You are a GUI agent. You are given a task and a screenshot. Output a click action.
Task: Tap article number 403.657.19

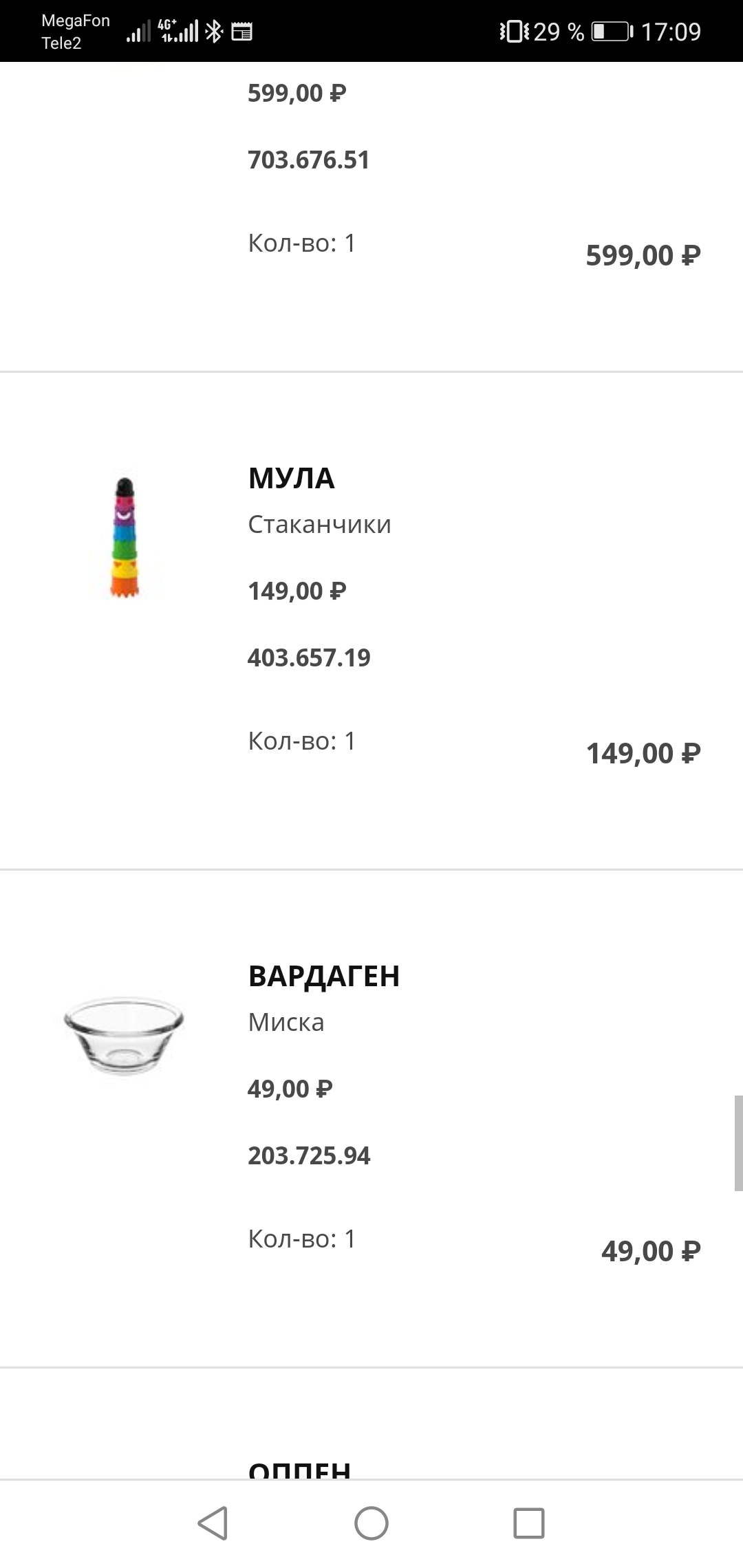(x=309, y=658)
